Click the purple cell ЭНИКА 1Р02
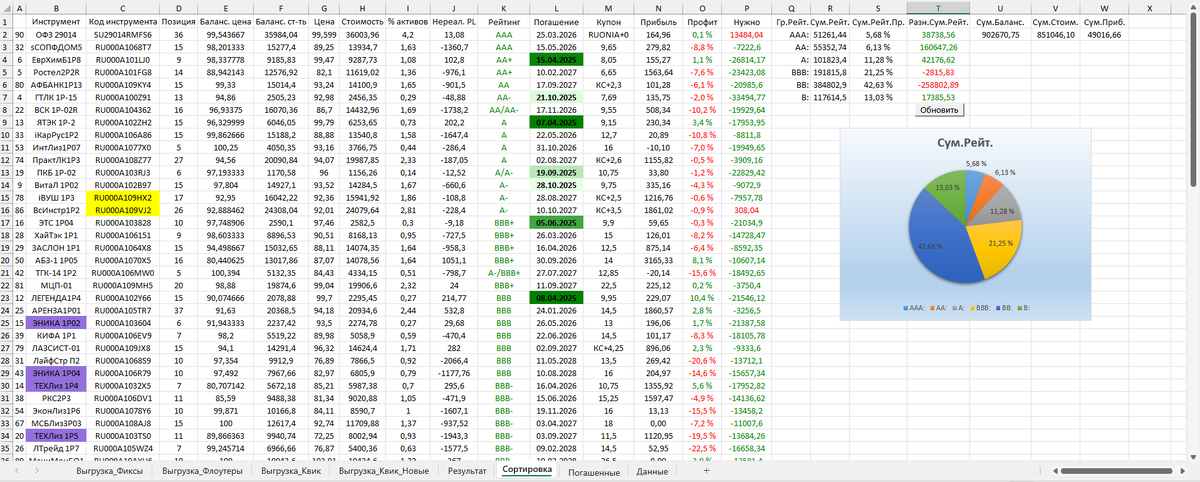Screen dimensions: 1200x482 [x=56, y=324]
